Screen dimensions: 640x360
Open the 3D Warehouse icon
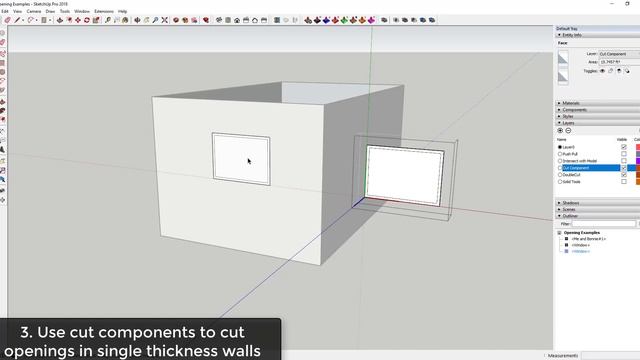(176, 20)
